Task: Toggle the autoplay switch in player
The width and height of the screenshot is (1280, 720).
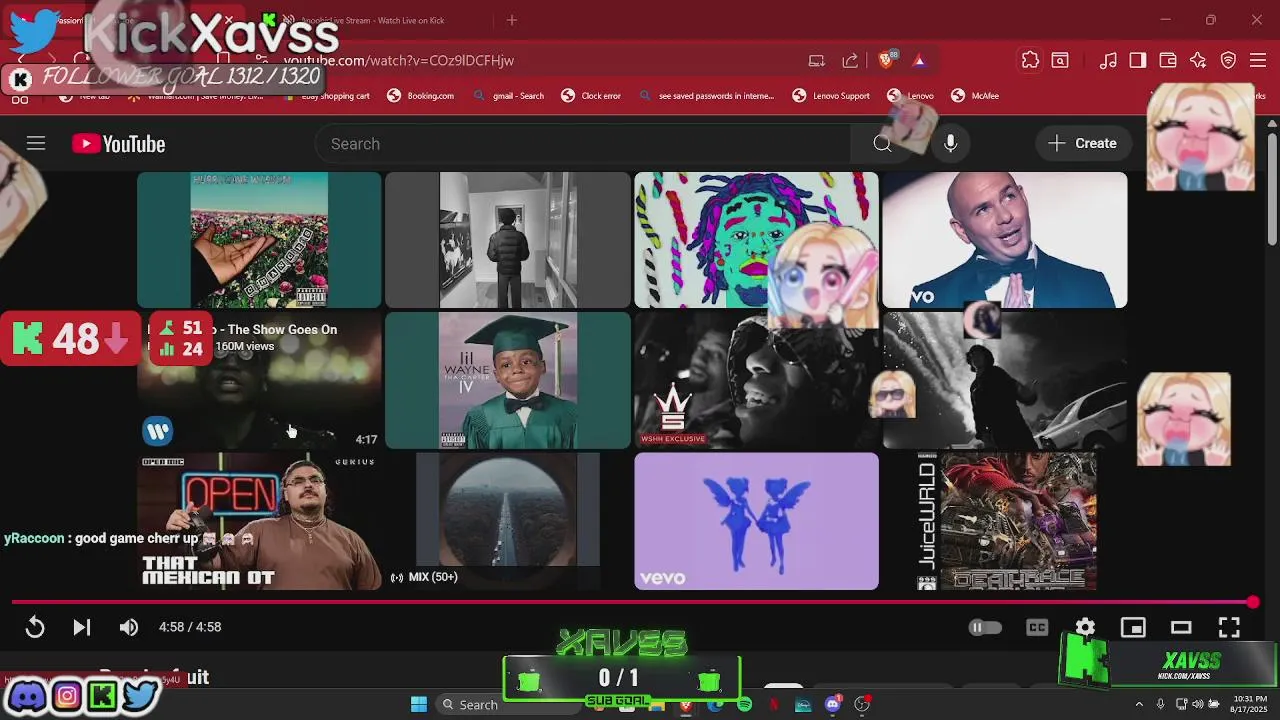Action: coord(985,627)
